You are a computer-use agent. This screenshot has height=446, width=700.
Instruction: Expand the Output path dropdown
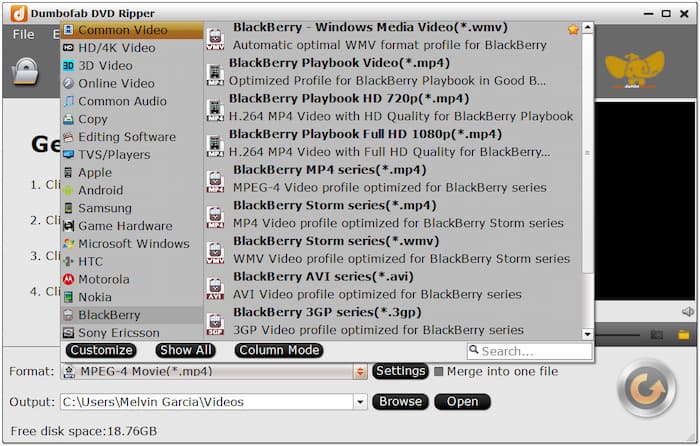point(360,402)
